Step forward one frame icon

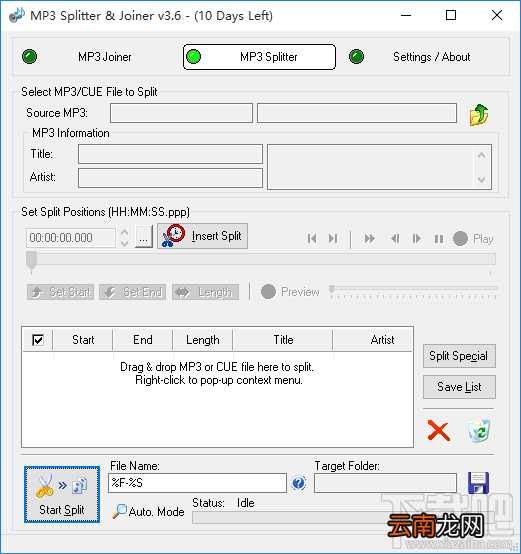pos(417,239)
